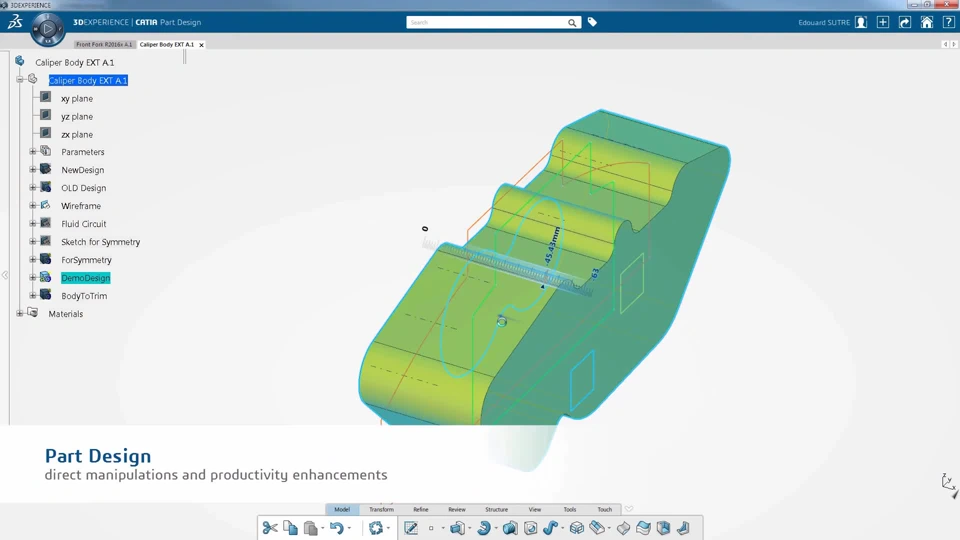The image size is (960, 540).
Task: Click the Paste icon in toolbar
Action: click(310, 528)
